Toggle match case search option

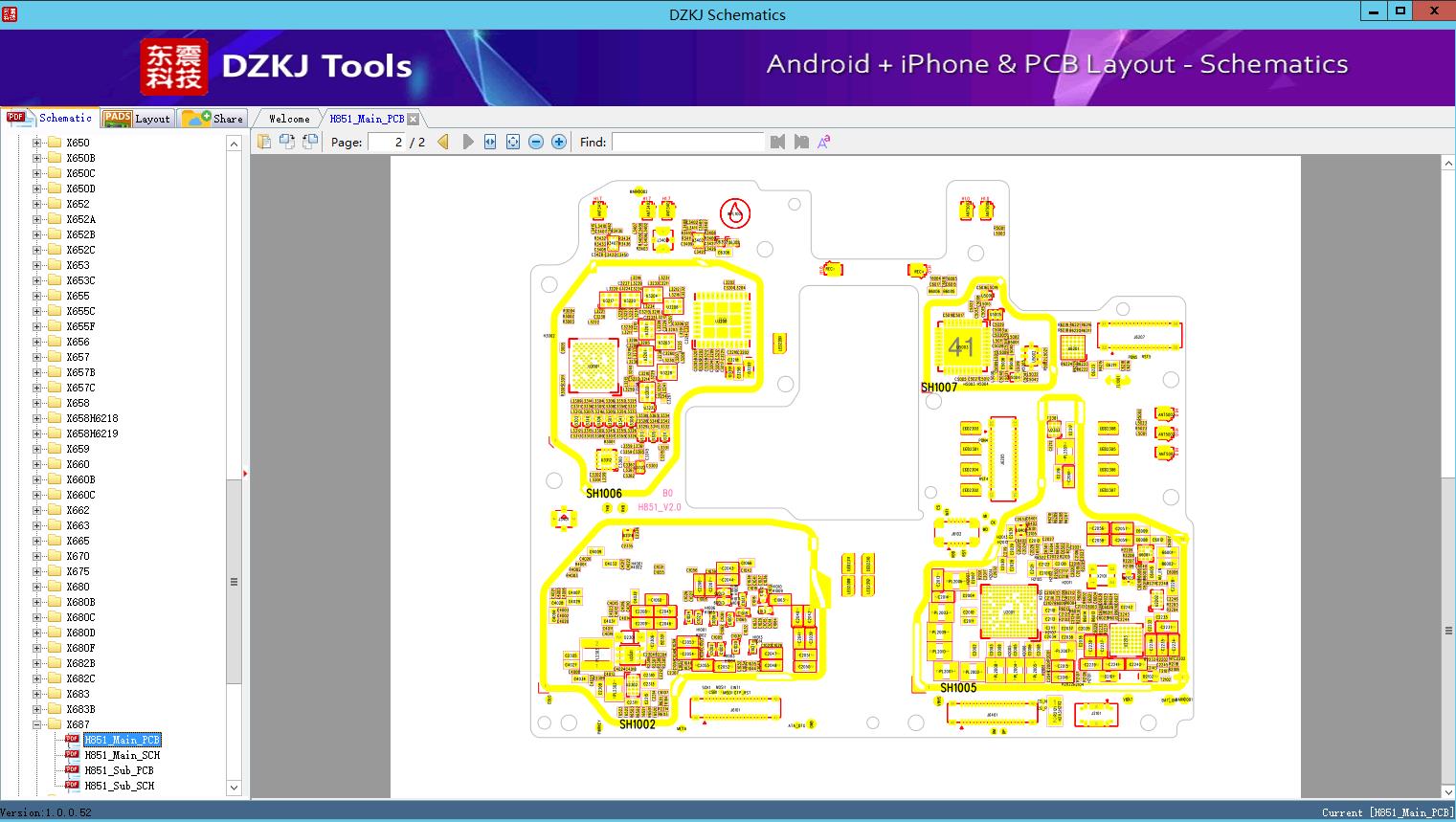click(x=823, y=142)
